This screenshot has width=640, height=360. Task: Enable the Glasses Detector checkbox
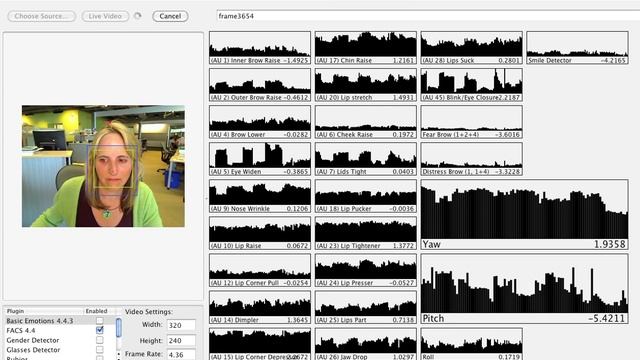click(100, 350)
